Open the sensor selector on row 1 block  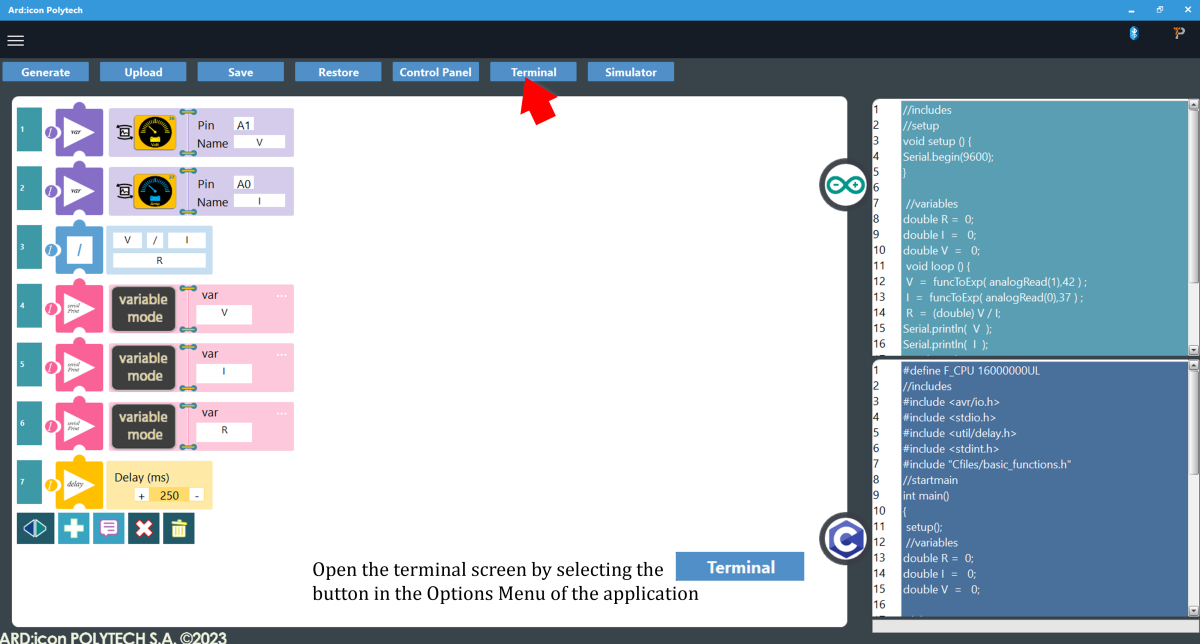[155, 132]
